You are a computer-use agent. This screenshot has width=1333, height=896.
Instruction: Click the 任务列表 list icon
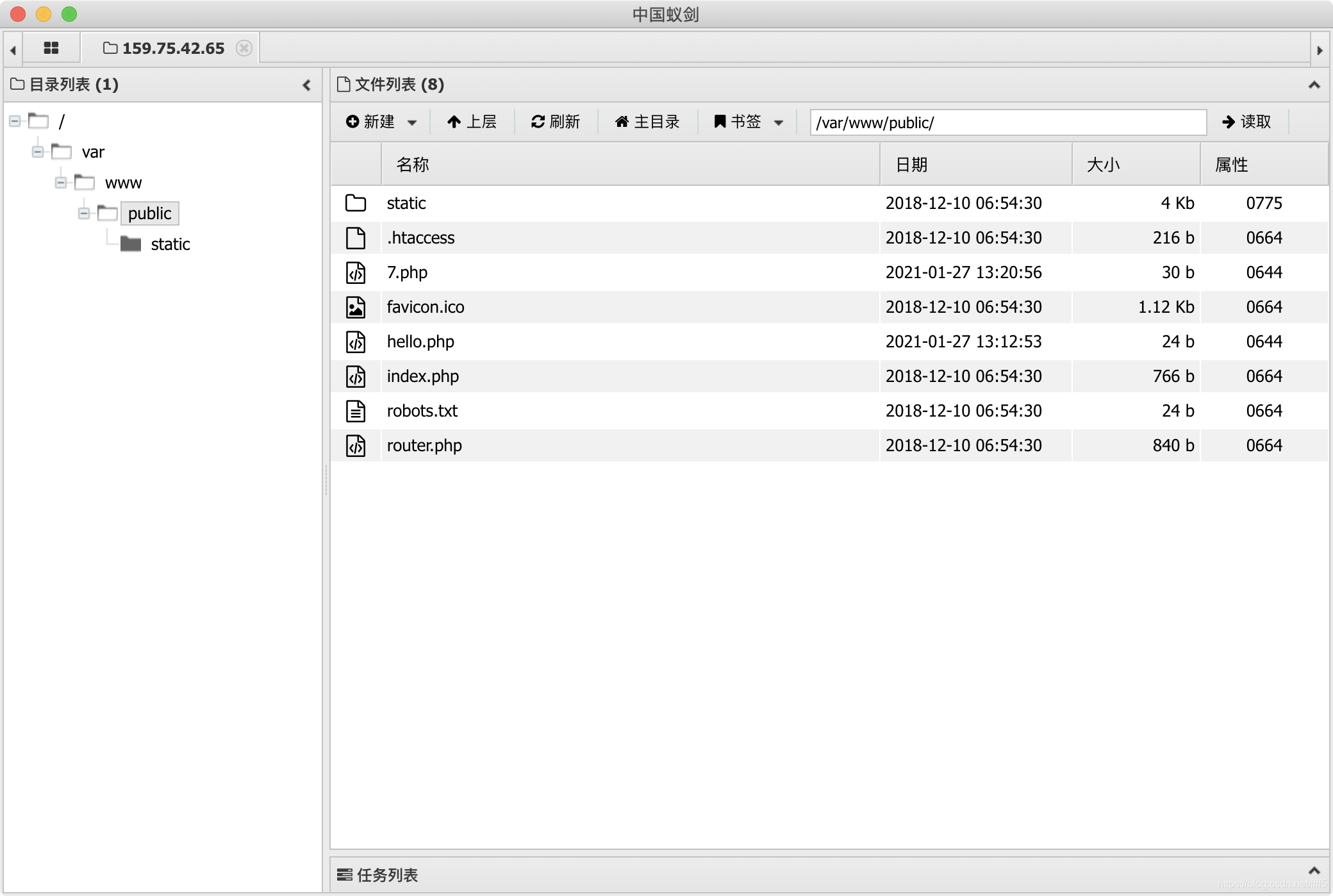[345, 874]
